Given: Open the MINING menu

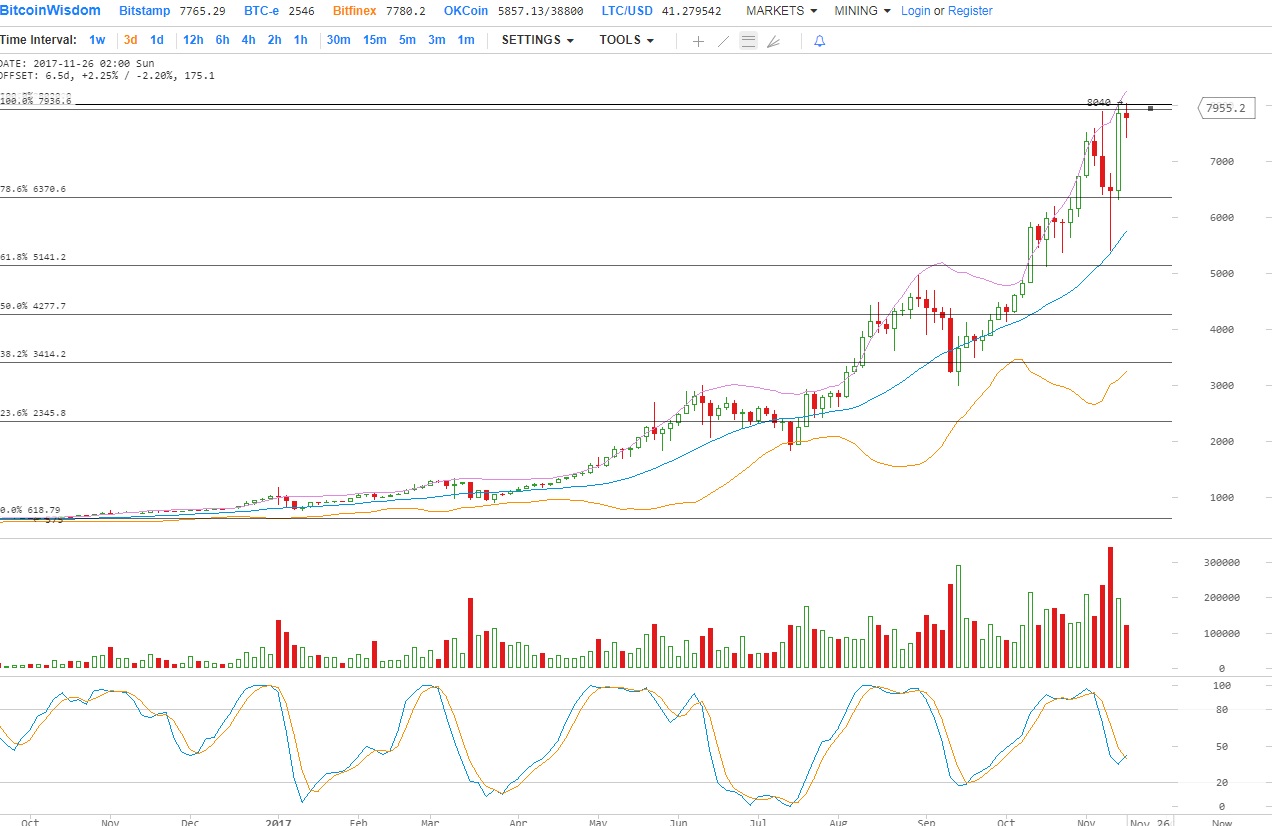Looking at the screenshot, I should (861, 11).
